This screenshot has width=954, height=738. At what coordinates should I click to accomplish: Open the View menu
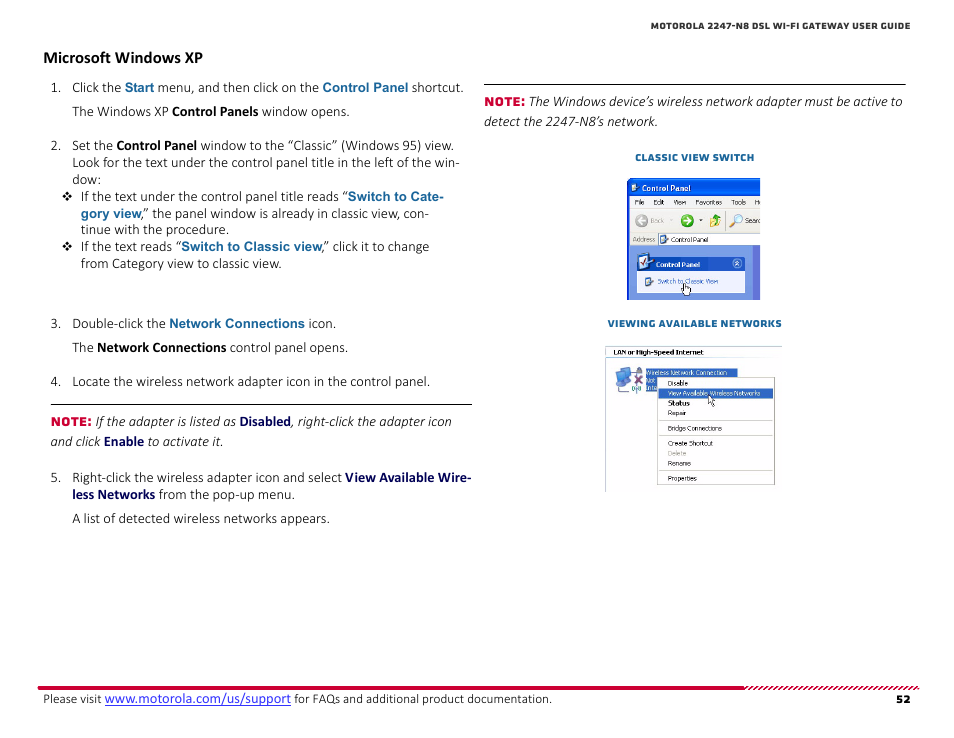(x=680, y=202)
